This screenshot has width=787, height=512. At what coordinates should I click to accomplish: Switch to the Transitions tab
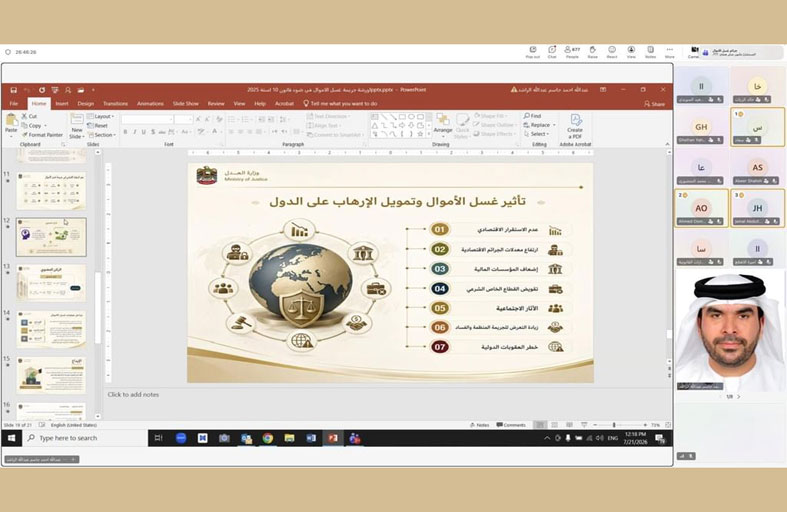point(115,104)
